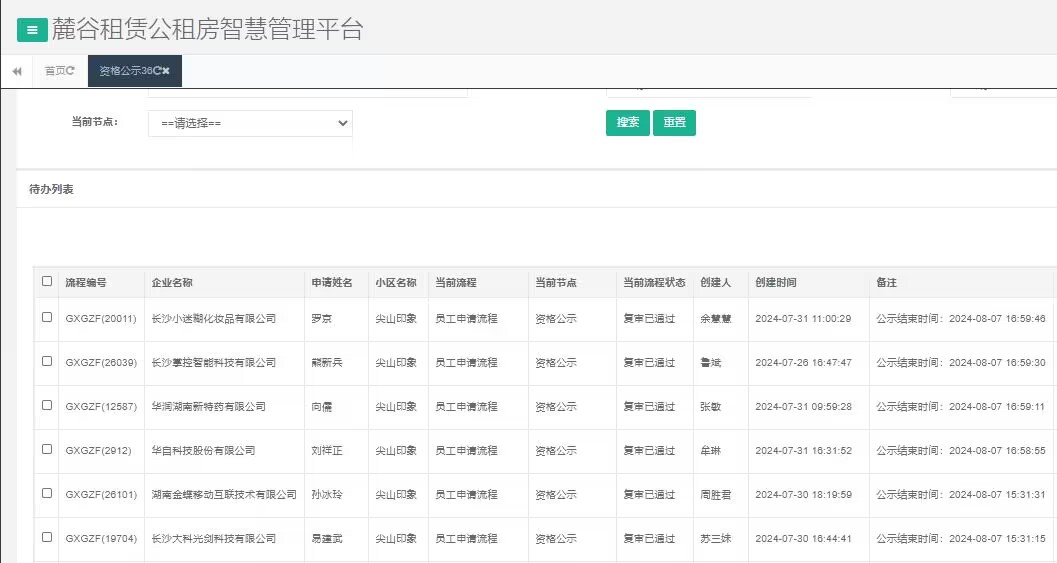Click the double-arrow tab scroll-left icon
Viewport: 1057px width, 563px height.
click(17, 71)
